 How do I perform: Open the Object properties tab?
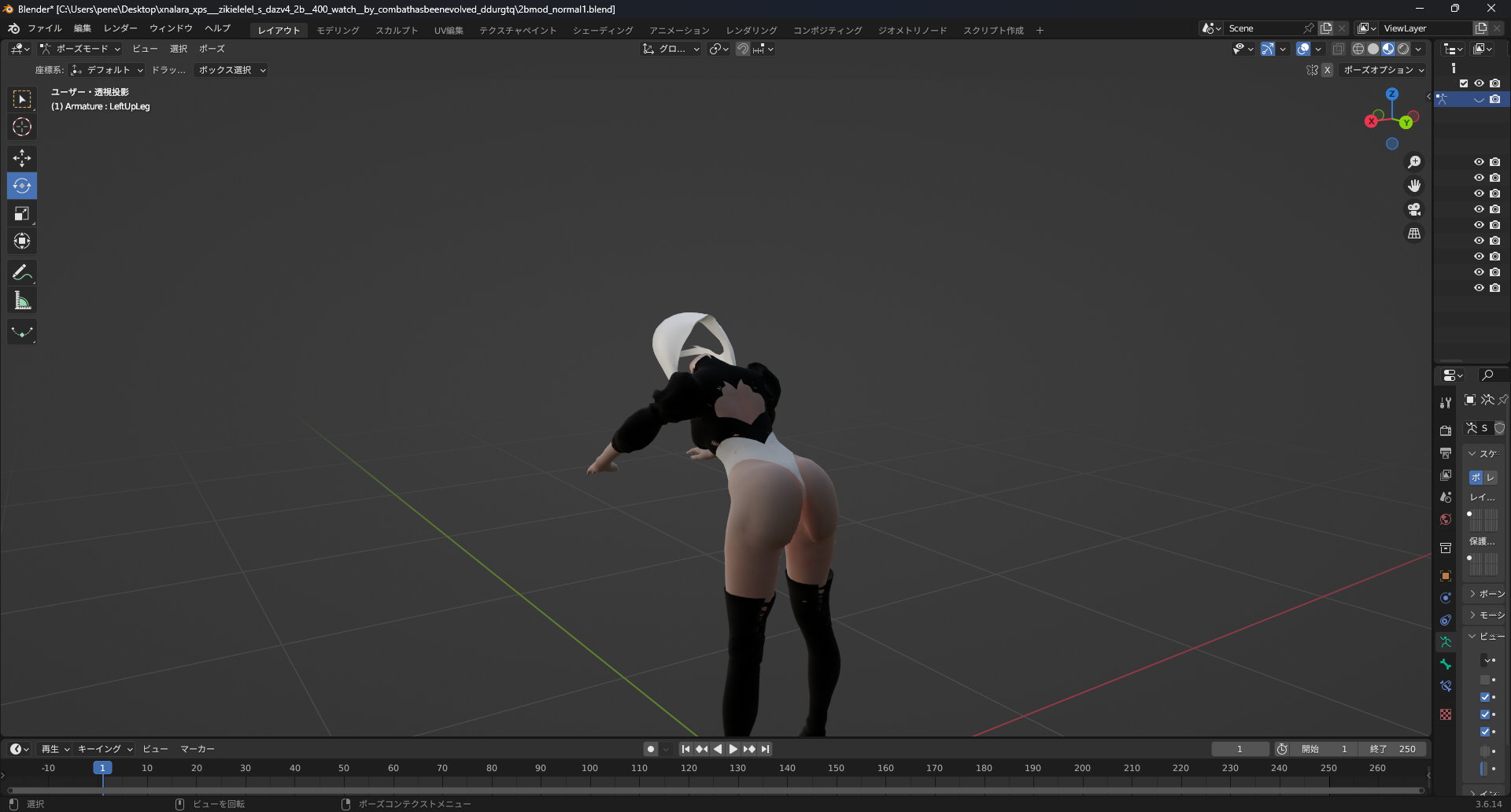pos(1446,576)
